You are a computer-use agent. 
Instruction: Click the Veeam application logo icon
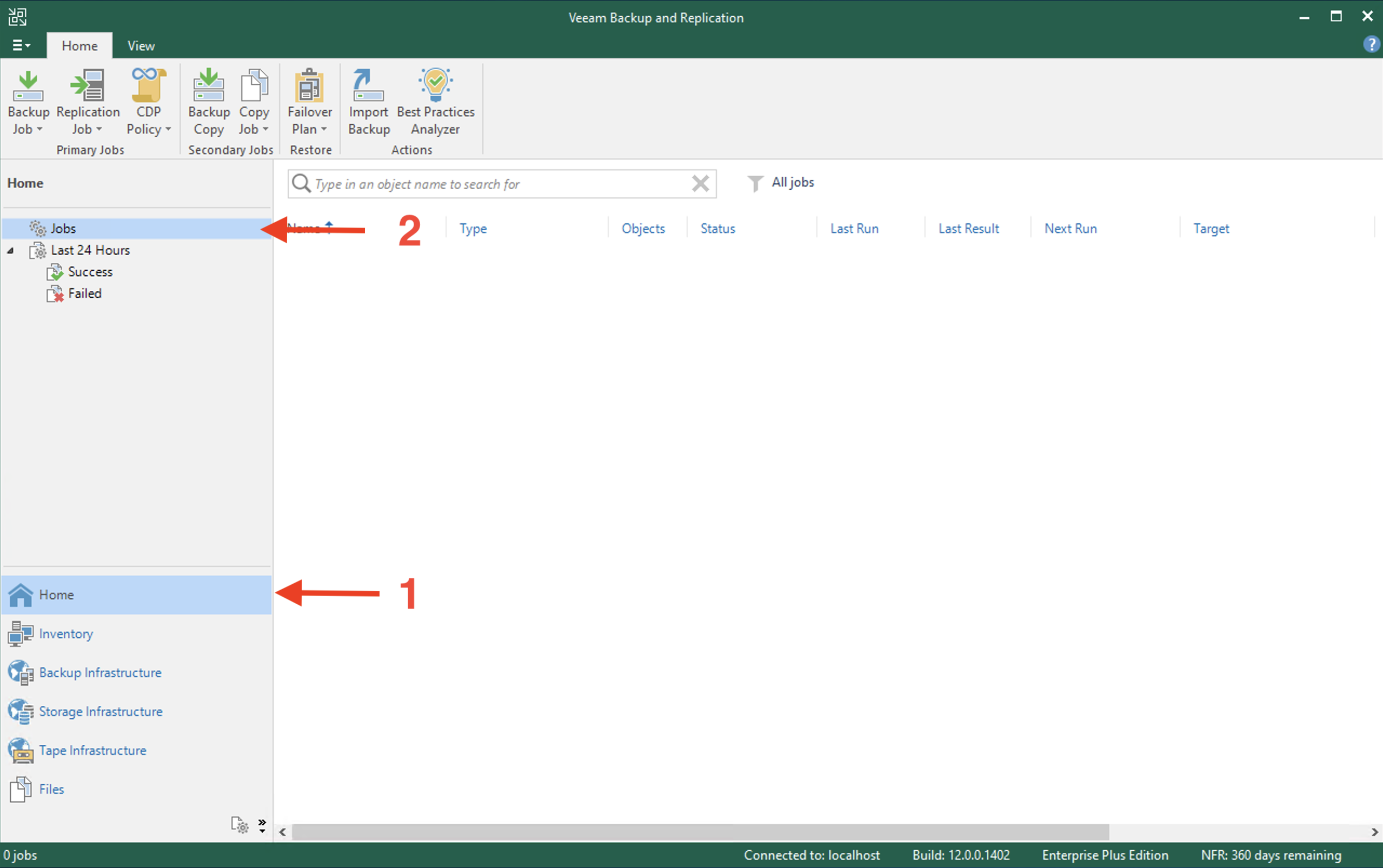(17, 17)
